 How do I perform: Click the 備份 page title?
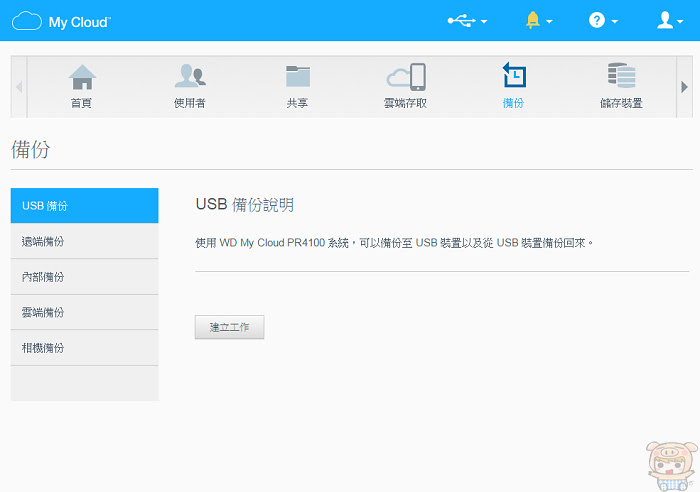tap(30, 149)
